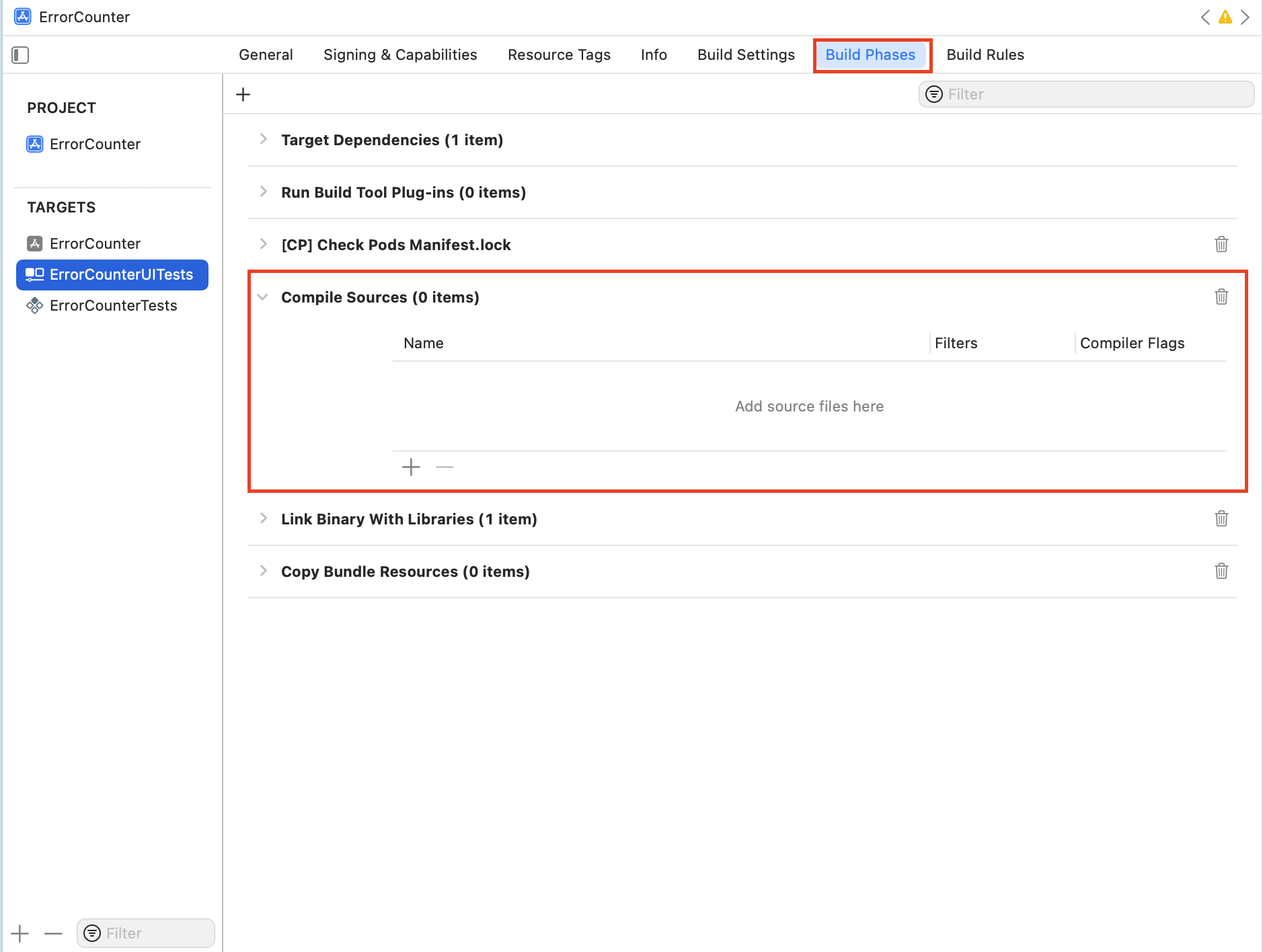The width and height of the screenshot is (1263, 952).
Task: Select the Build Phases tab
Action: coord(870,55)
